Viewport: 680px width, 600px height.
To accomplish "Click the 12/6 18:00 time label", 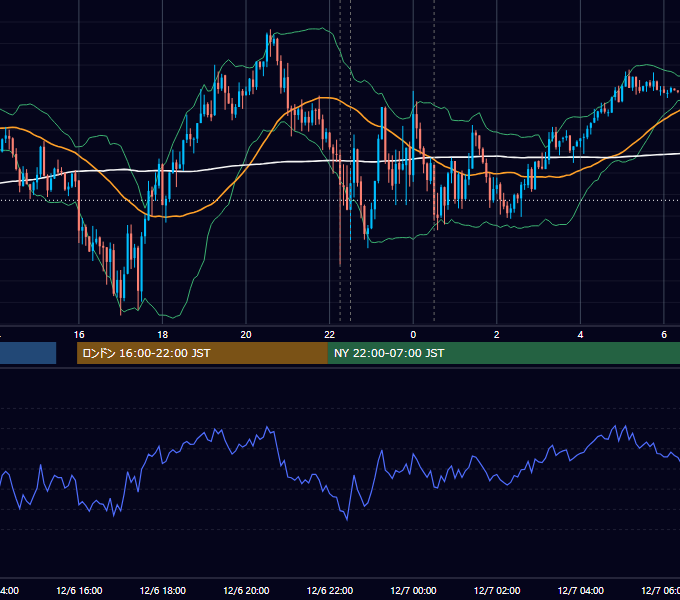I will point(163,590).
